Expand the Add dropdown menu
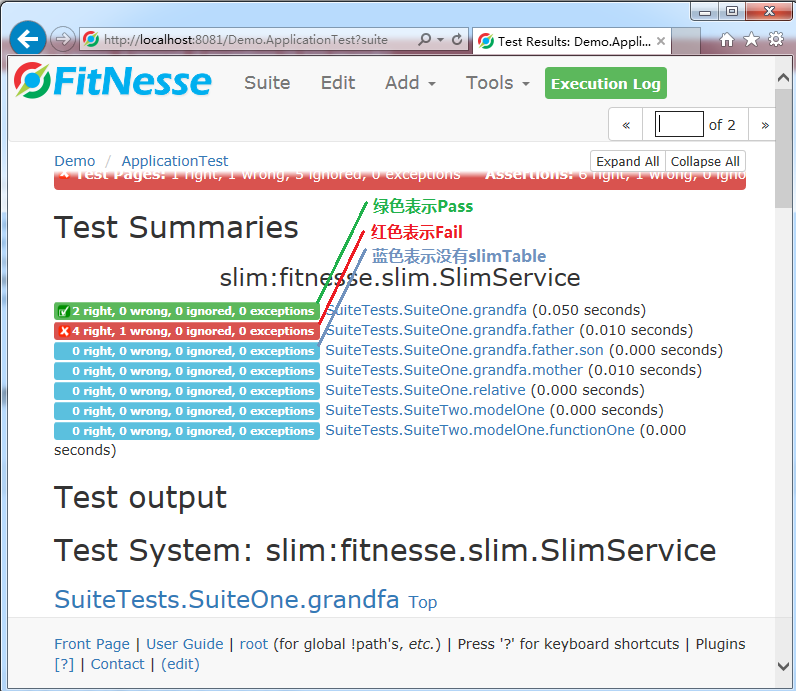The width and height of the screenshot is (796, 691). click(x=410, y=83)
